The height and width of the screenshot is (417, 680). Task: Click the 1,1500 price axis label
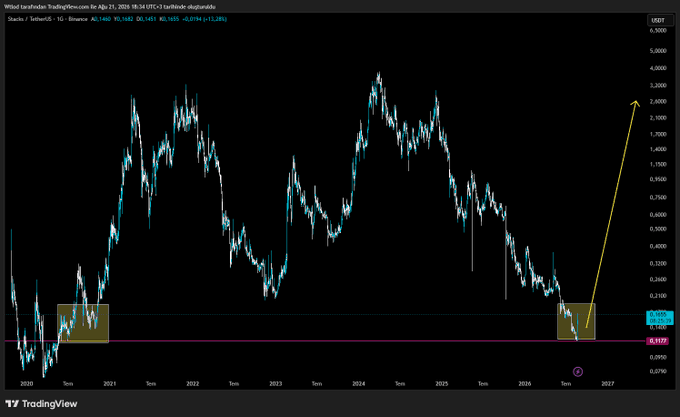point(658,164)
